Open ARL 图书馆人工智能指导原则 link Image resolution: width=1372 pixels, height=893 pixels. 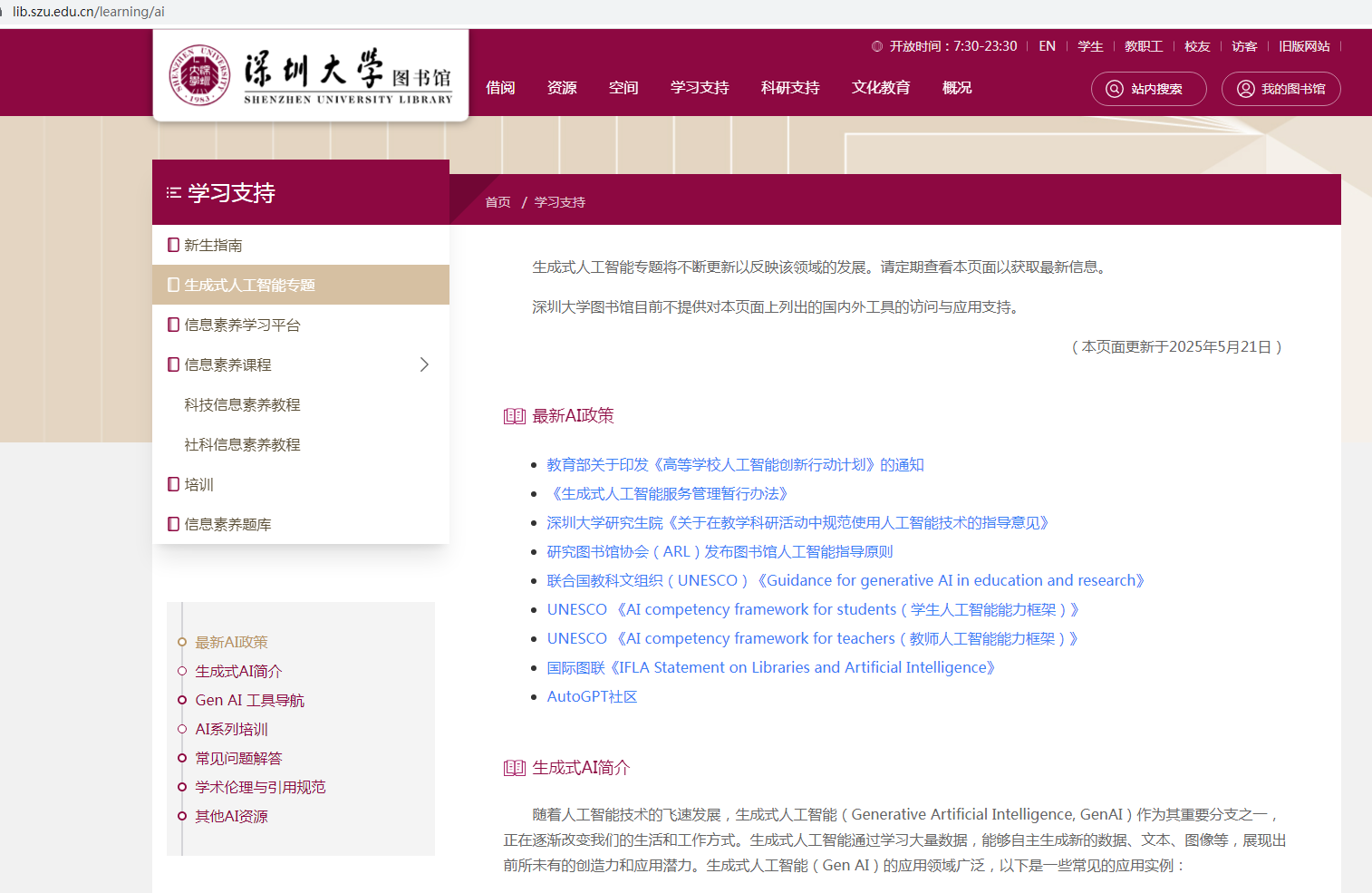click(720, 551)
